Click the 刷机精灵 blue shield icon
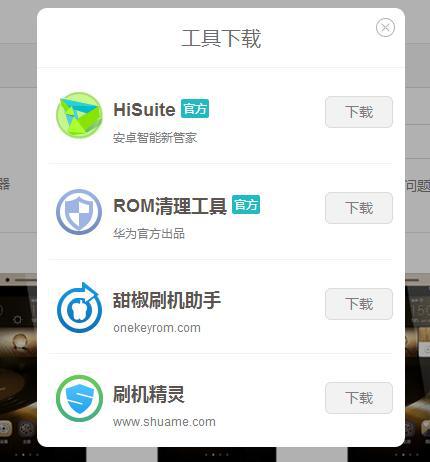The image size is (430, 462). [79, 398]
